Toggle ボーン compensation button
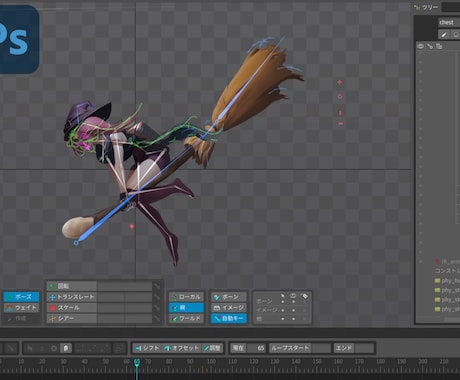This screenshot has width=460, height=380. click(x=229, y=297)
